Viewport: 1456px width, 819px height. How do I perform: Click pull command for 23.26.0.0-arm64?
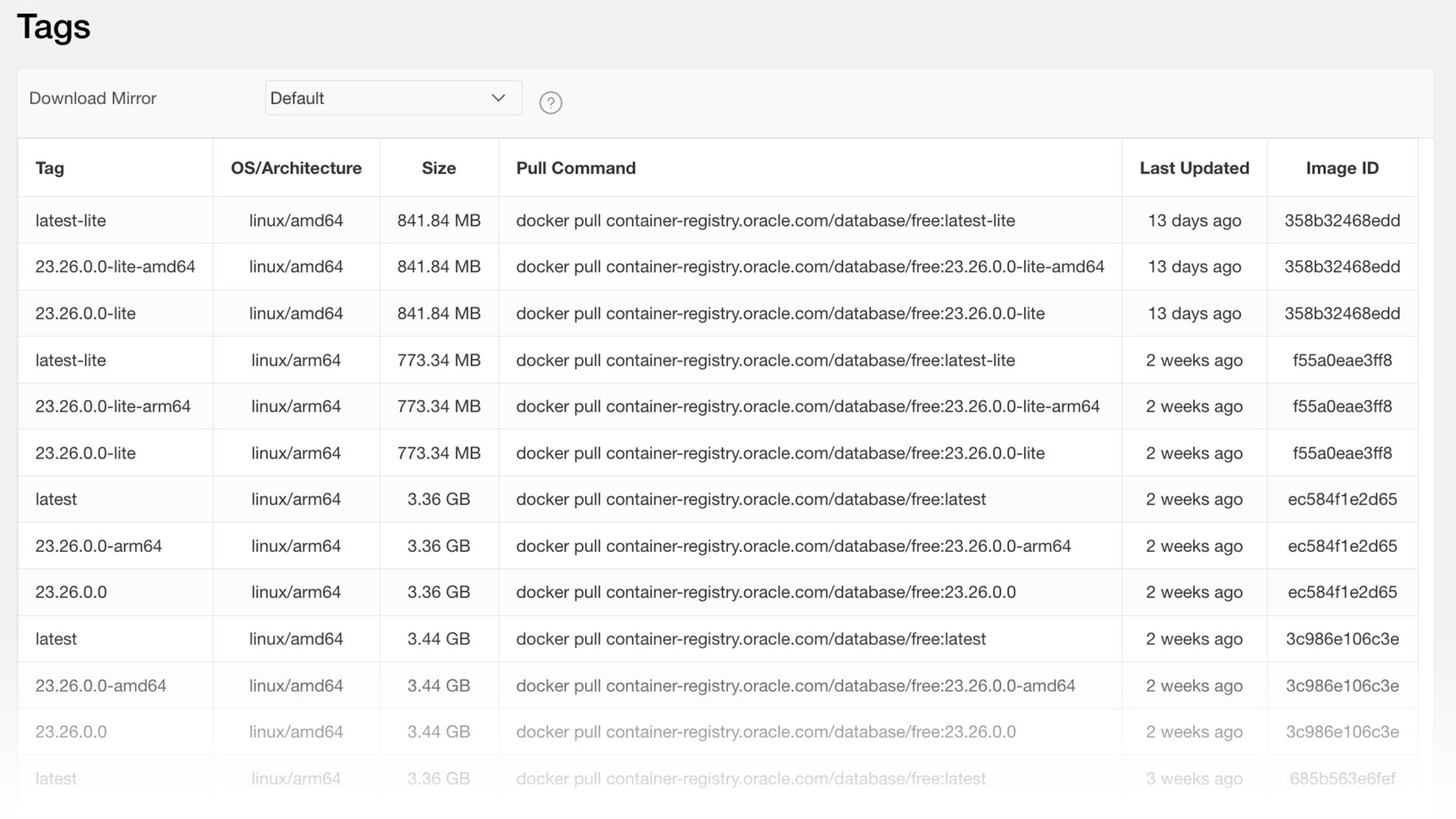pos(793,546)
